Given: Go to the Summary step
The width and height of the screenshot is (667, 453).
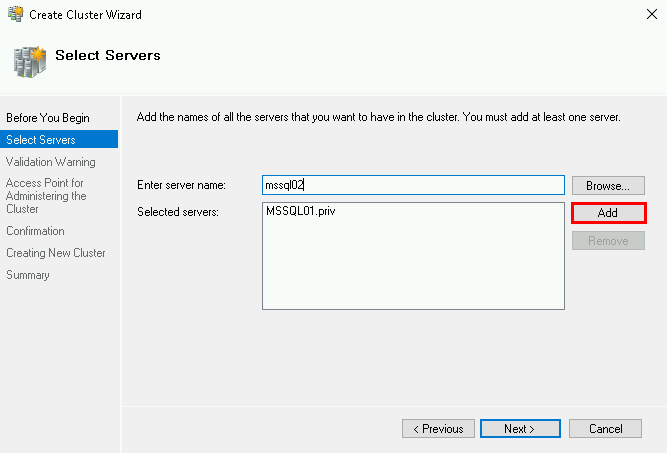Looking at the screenshot, I should point(28,275).
